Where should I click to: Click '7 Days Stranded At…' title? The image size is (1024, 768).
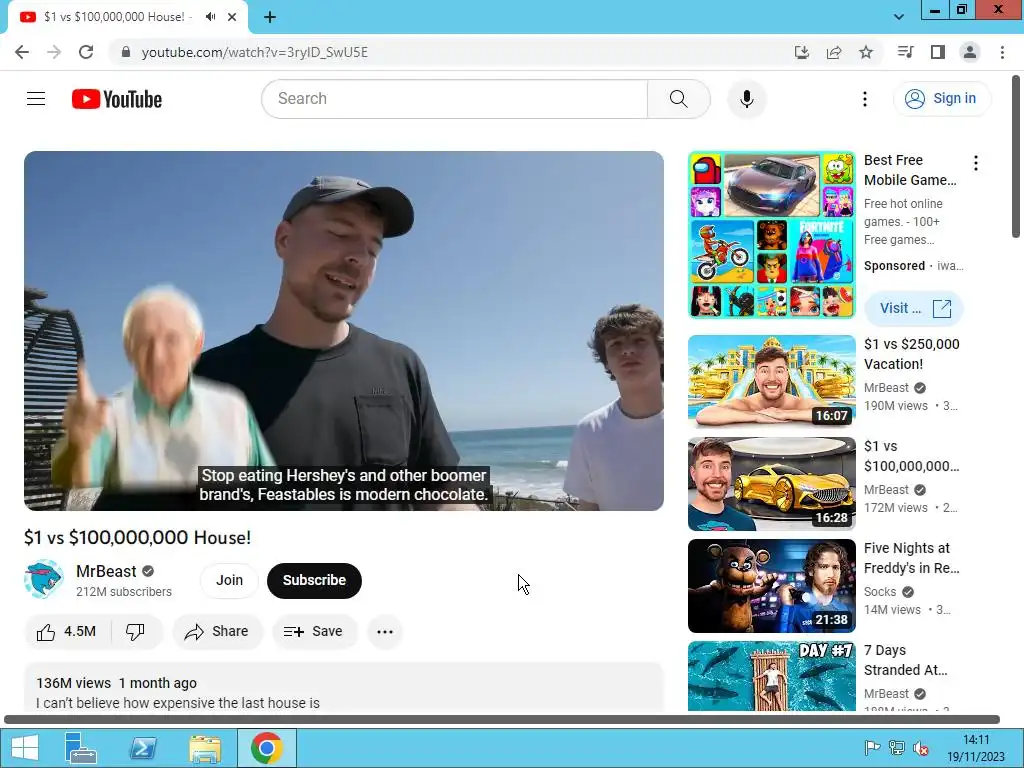906,660
